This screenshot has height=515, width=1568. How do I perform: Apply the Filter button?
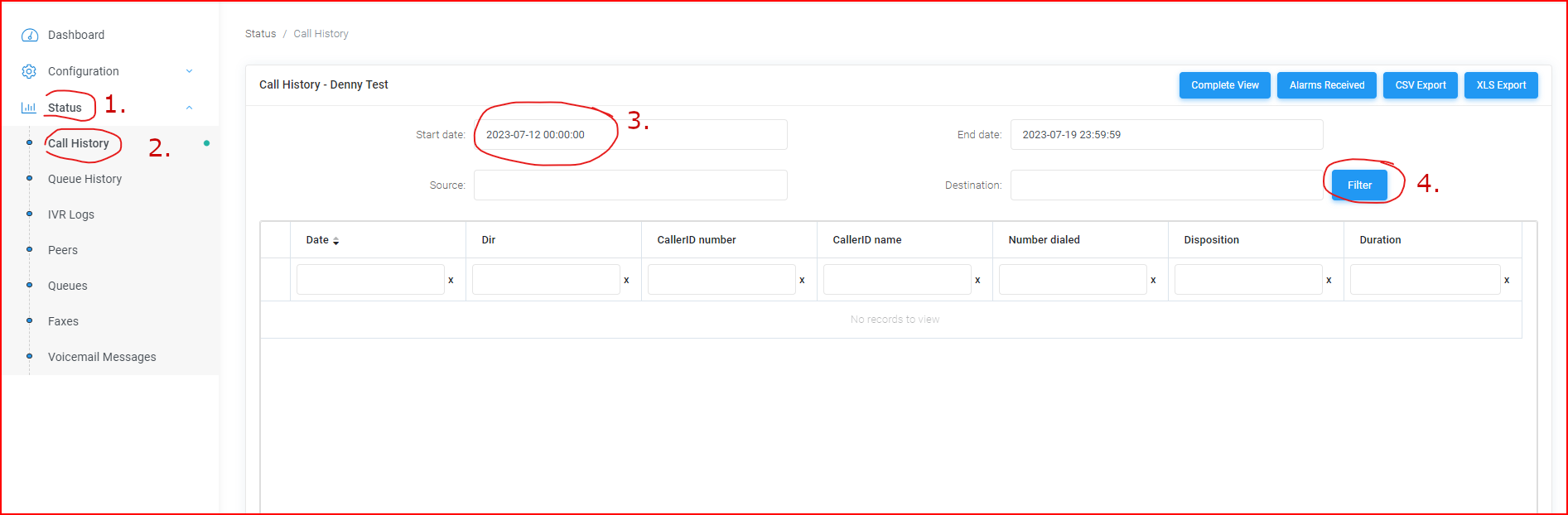[x=1359, y=185]
